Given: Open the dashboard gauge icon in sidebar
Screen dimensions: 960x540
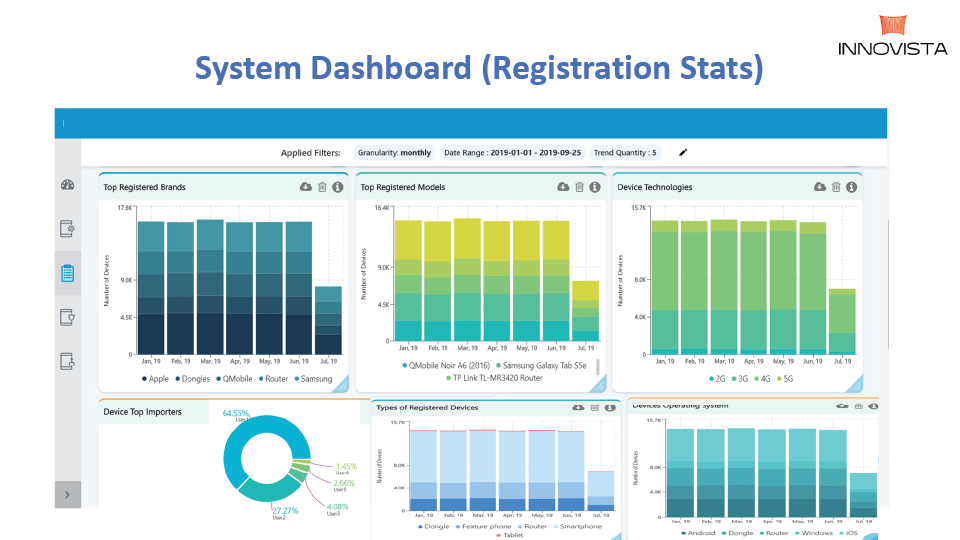Looking at the screenshot, I should tap(68, 185).
